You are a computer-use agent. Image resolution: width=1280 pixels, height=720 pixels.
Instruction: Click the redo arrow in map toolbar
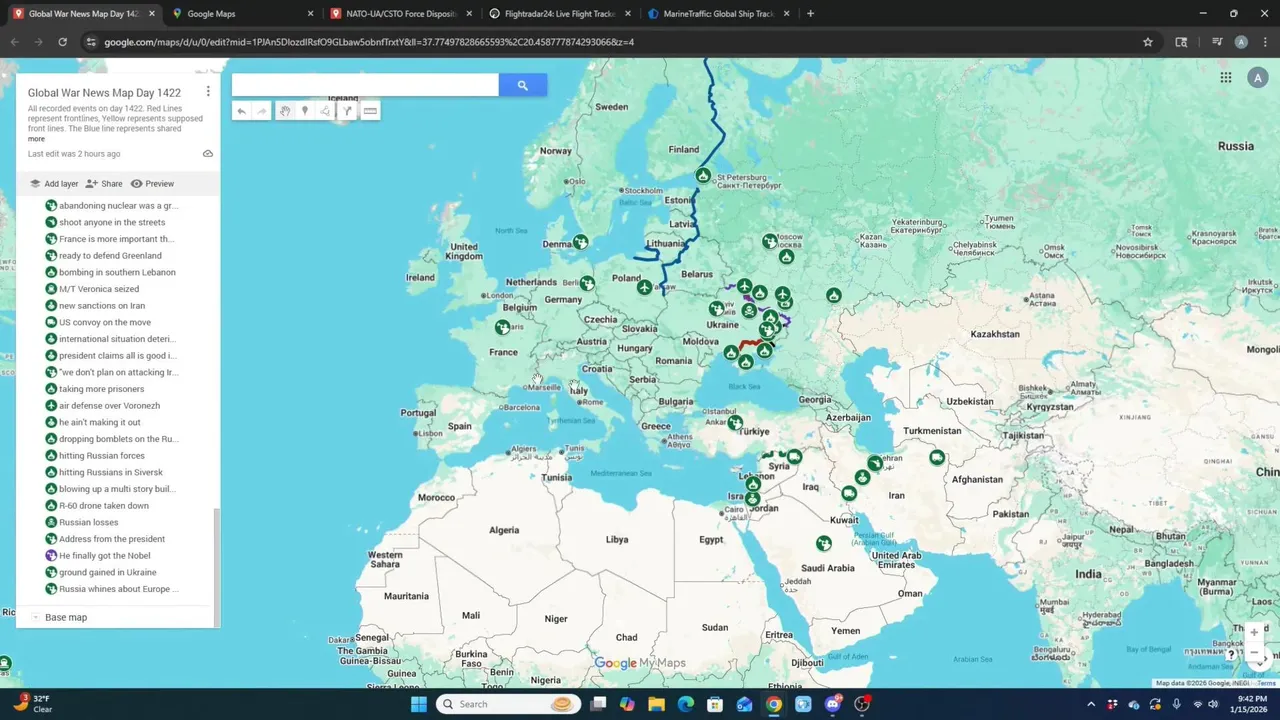click(x=262, y=111)
